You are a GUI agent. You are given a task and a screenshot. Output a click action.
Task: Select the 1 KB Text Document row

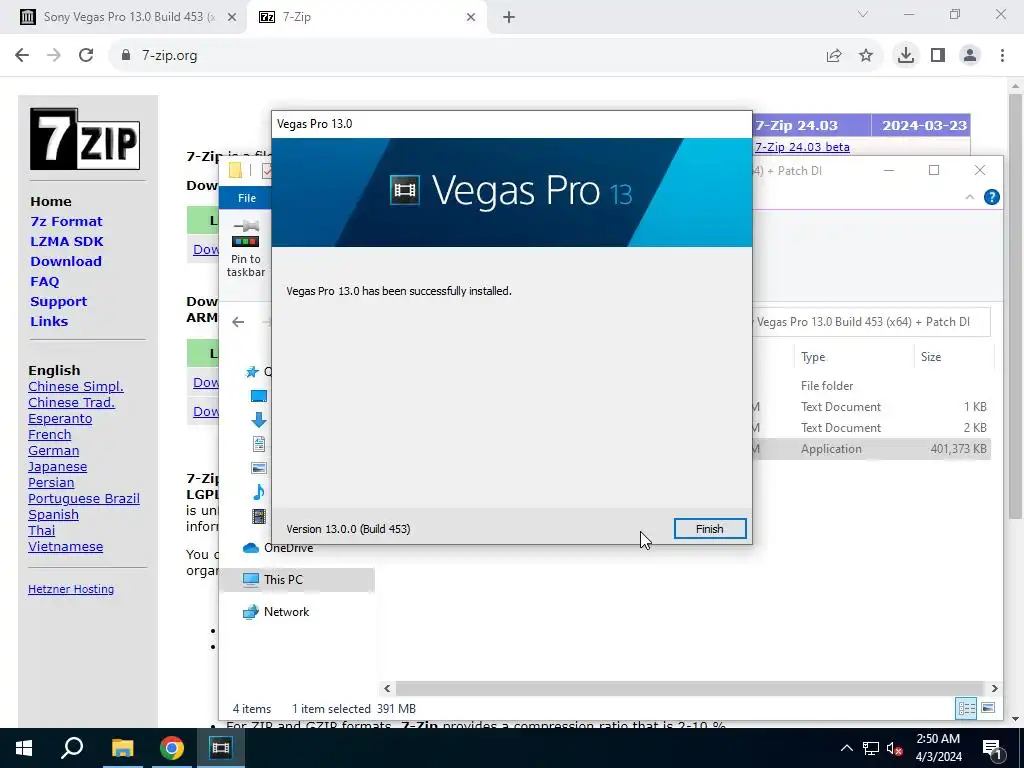coord(871,407)
